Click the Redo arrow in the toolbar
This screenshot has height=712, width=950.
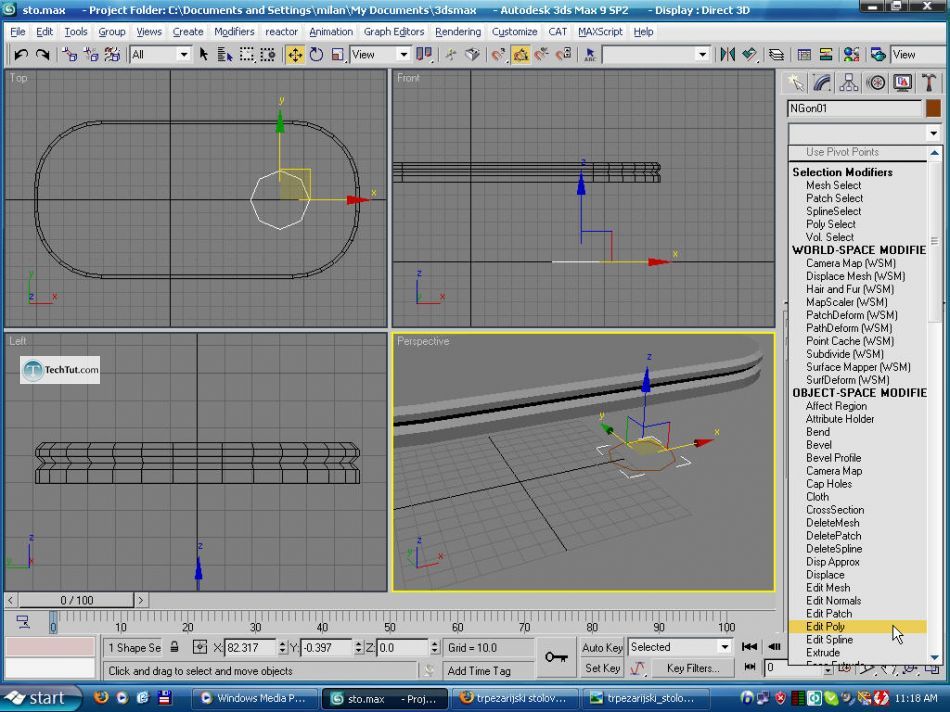click(x=42, y=55)
